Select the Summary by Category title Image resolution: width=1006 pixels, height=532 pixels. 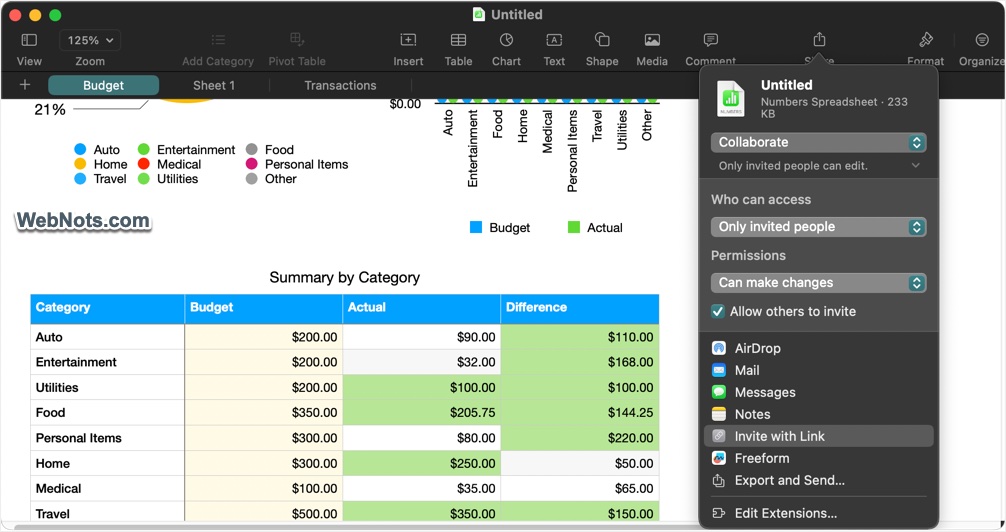point(345,277)
